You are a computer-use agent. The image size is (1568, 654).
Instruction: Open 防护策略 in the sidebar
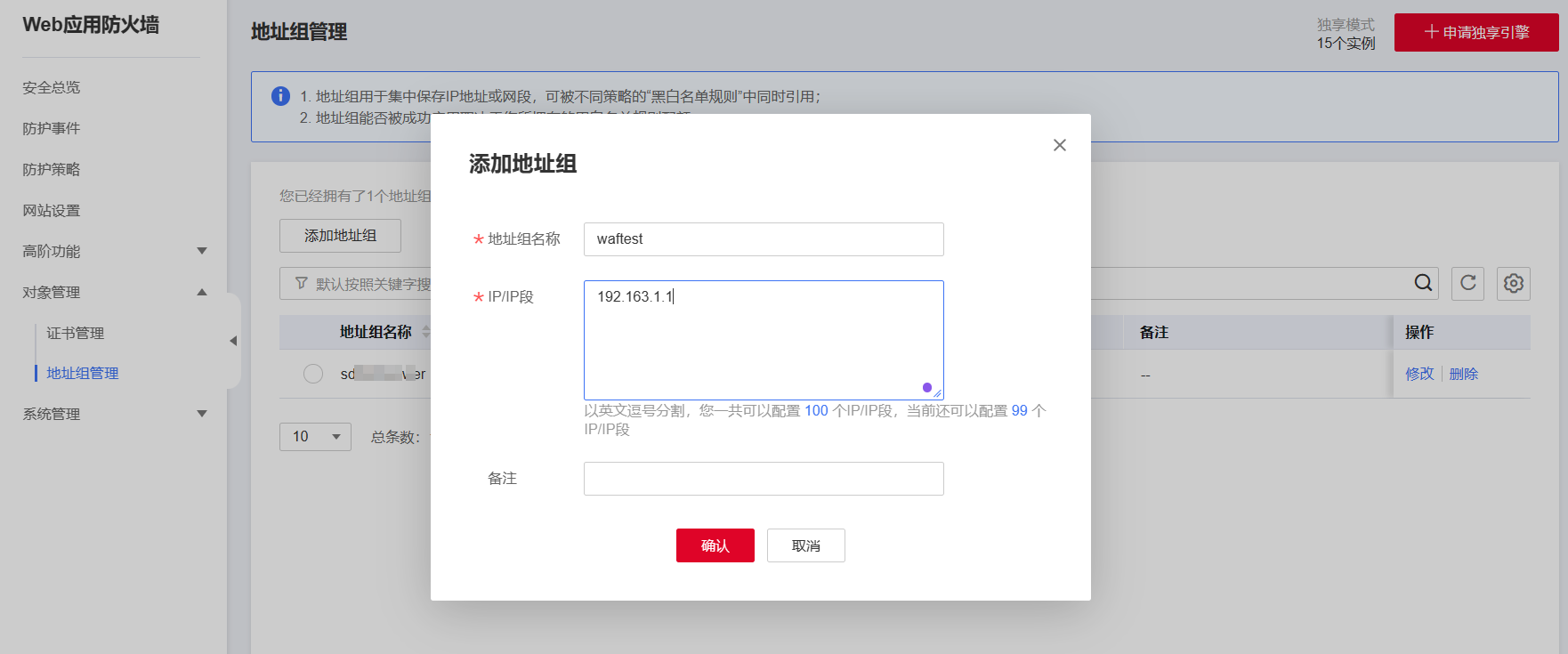[x=52, y=169]
